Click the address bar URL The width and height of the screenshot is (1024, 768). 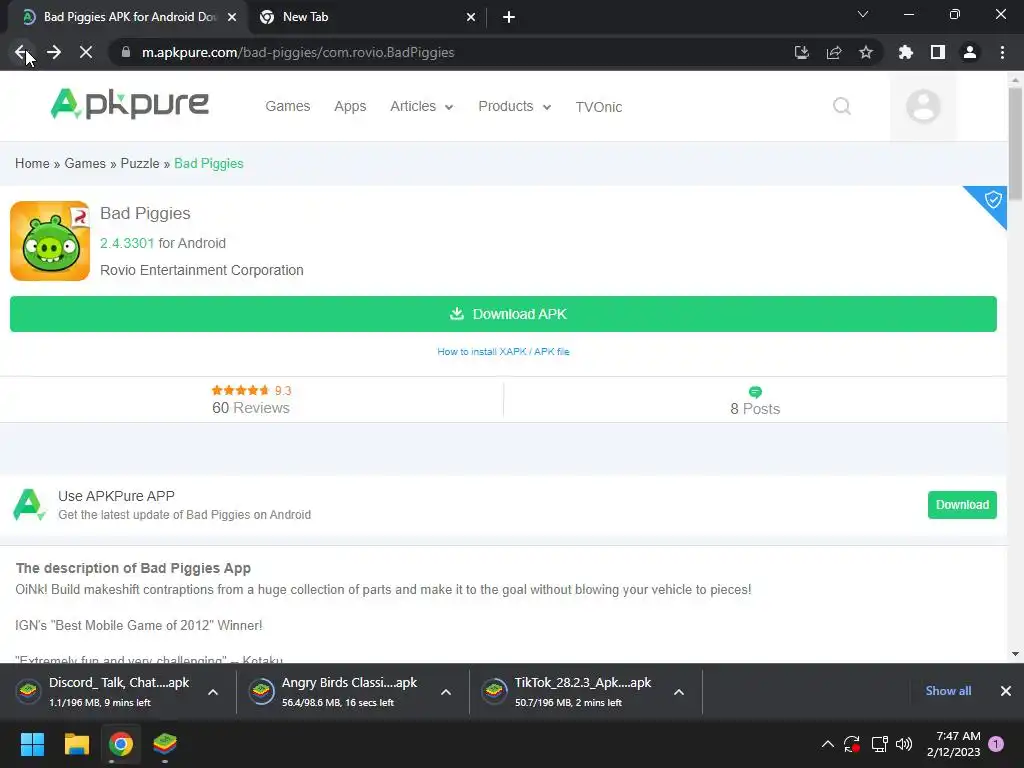[x=298, y=52]
